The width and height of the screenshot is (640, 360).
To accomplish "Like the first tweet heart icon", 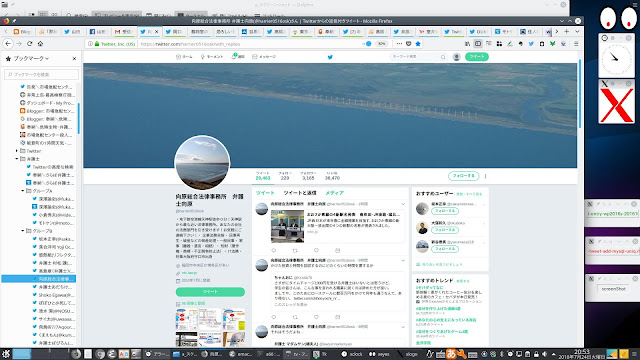I will 316,250.
